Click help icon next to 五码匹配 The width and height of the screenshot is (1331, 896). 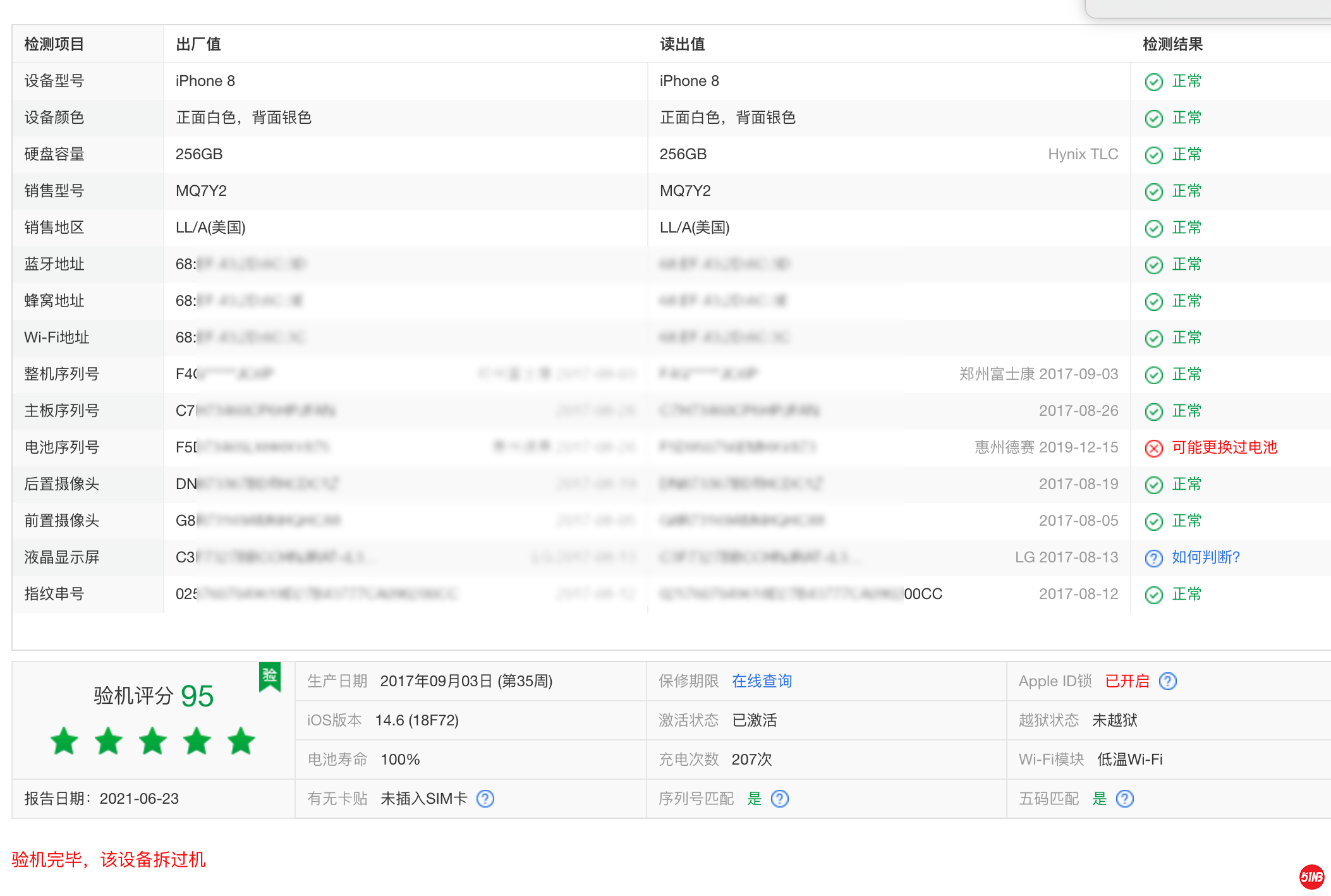(1125, 799)
